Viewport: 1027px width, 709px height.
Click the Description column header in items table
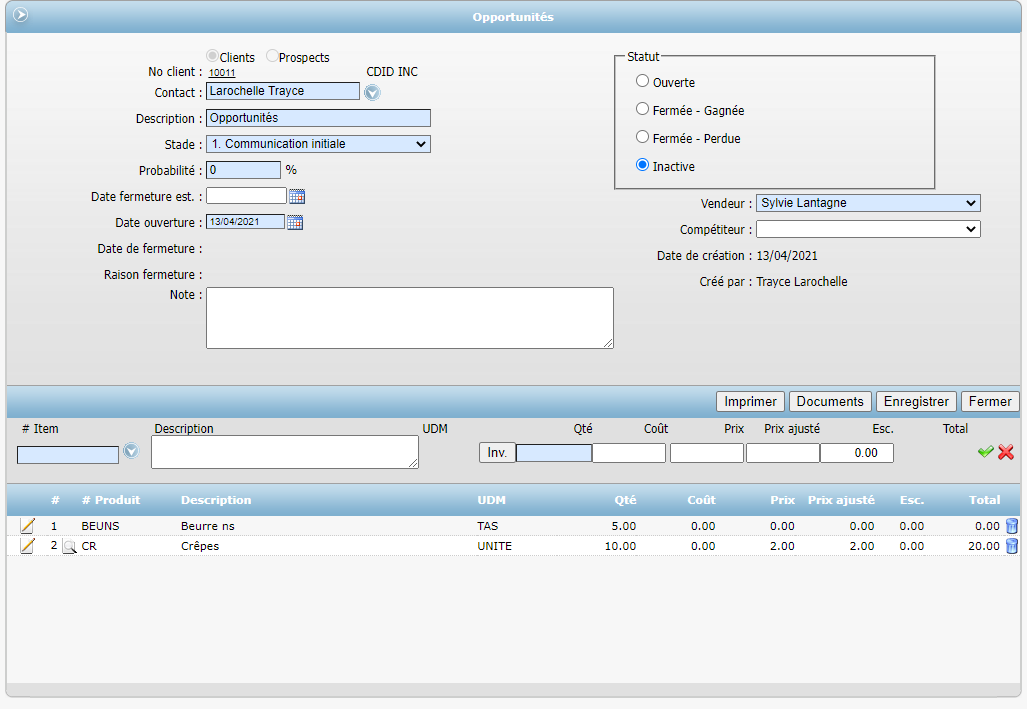(216, 500)
